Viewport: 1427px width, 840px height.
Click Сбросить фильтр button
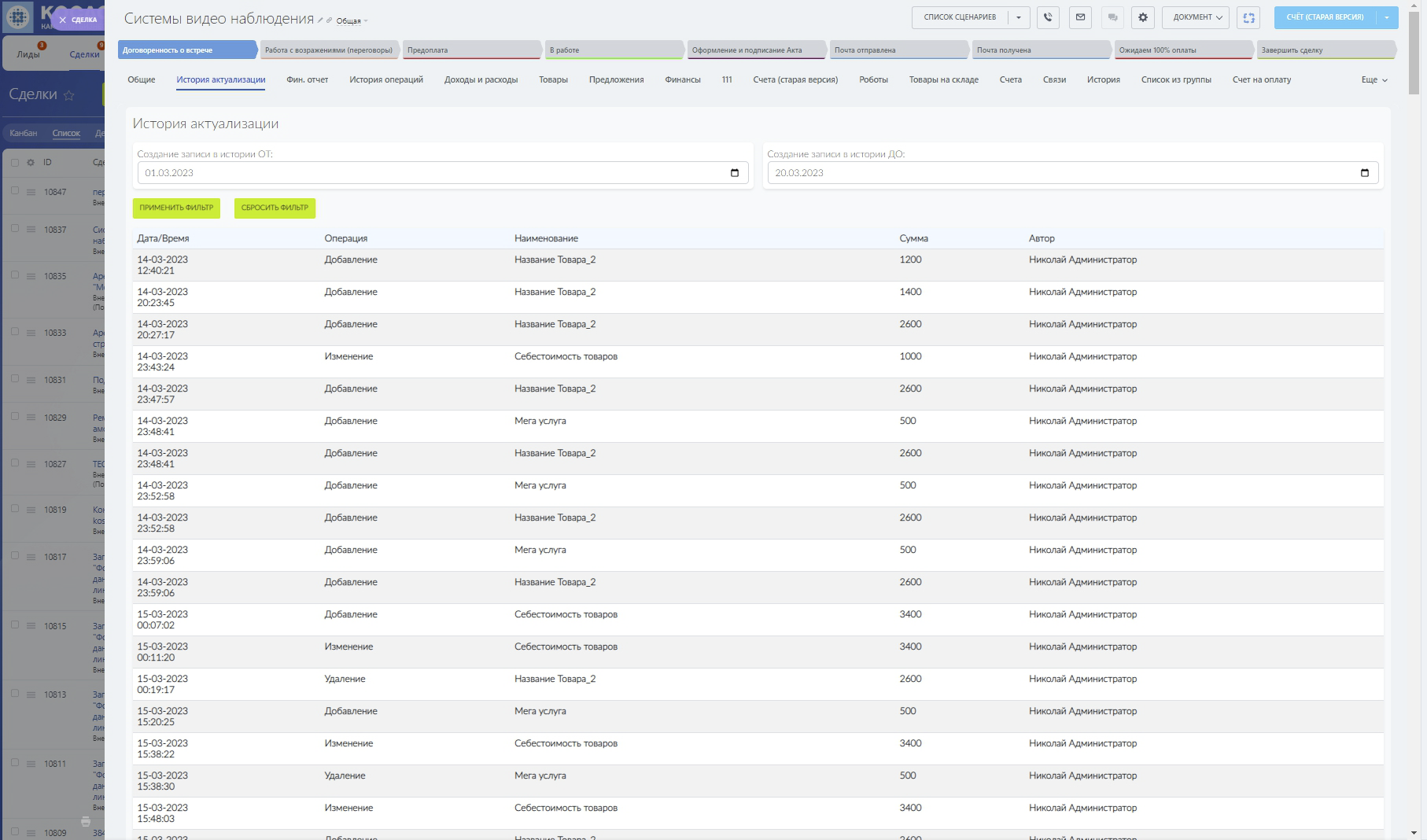pyautogui.click(x=275, y=208)
